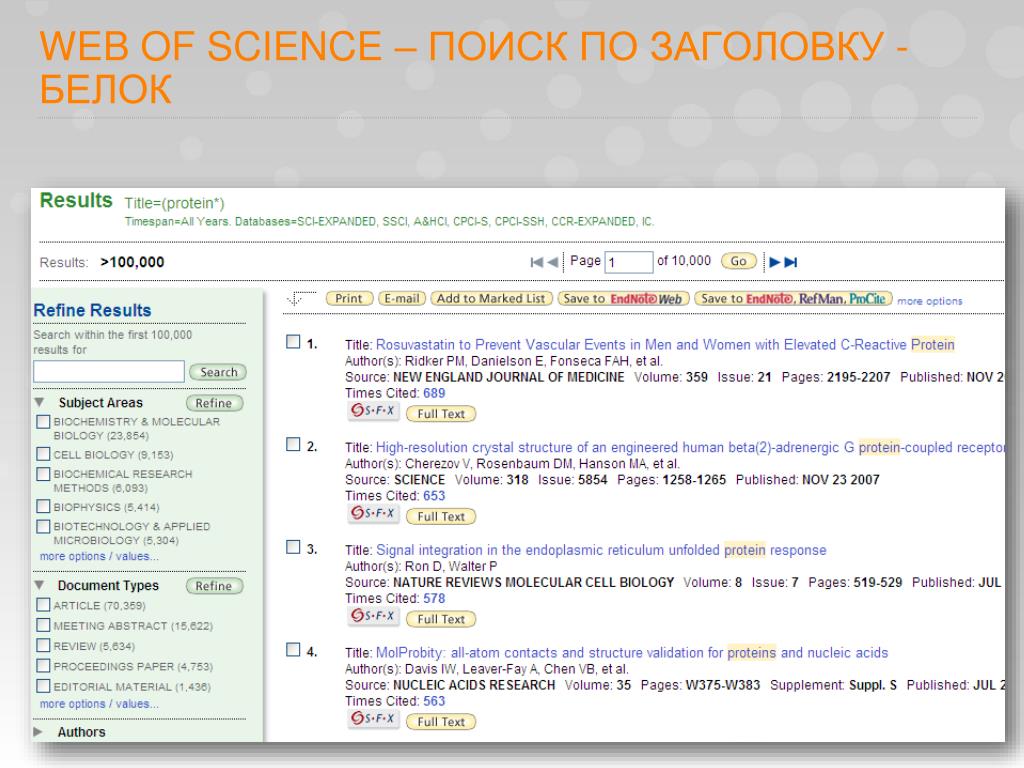Click the Title=(protein*) query text
This screenshot has height=768, width=1024.
pos(174,203)
